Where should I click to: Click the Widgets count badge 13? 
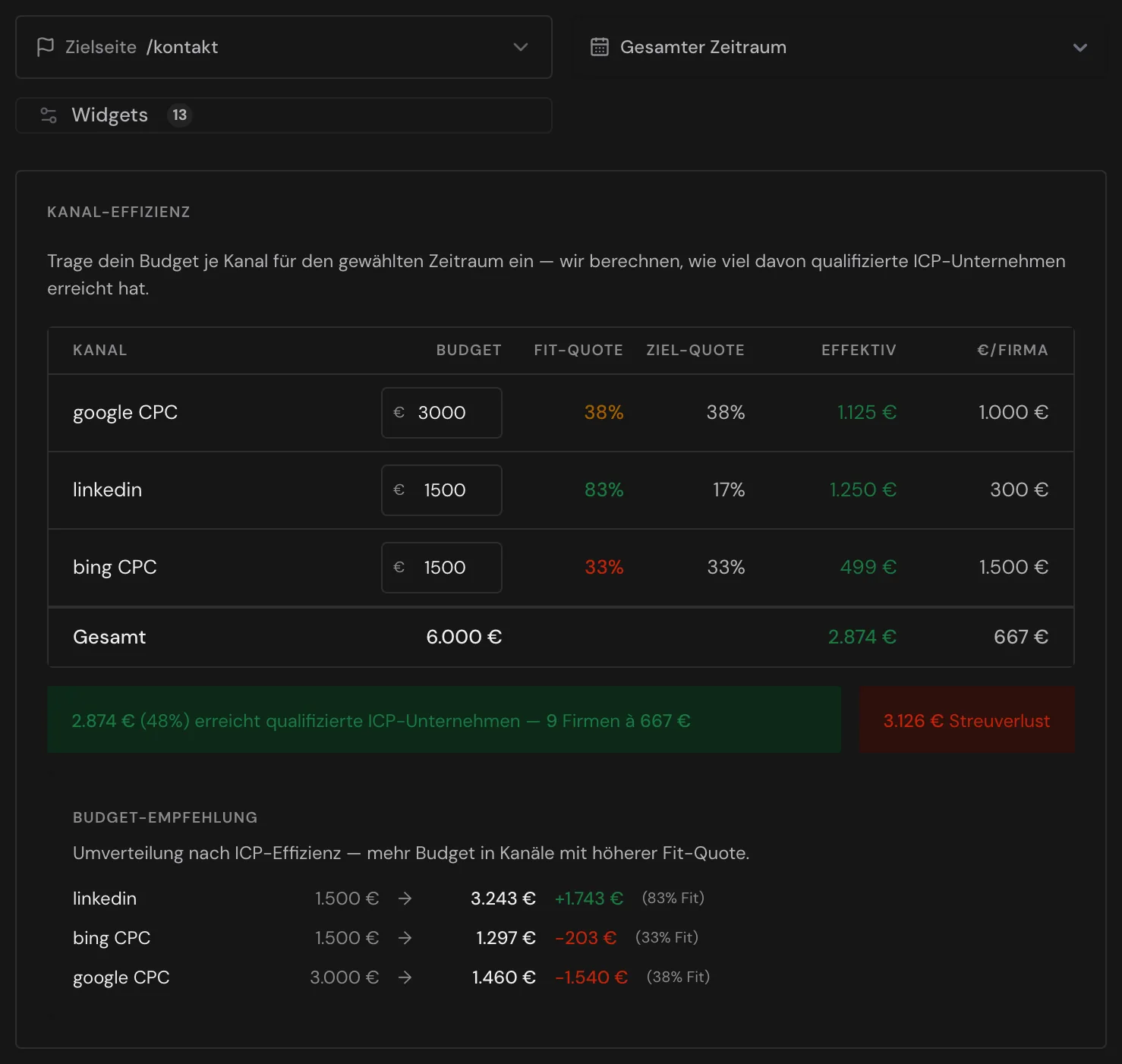click(x=179, y=115)
